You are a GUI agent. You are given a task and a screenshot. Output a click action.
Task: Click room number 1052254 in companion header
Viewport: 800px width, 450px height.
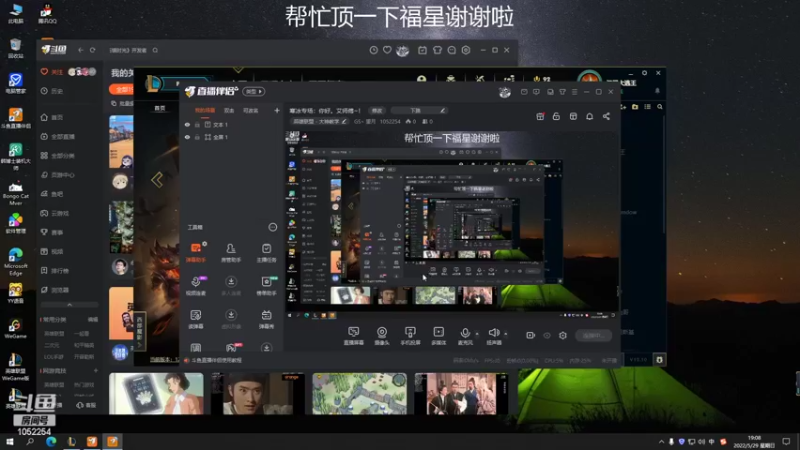390,121
